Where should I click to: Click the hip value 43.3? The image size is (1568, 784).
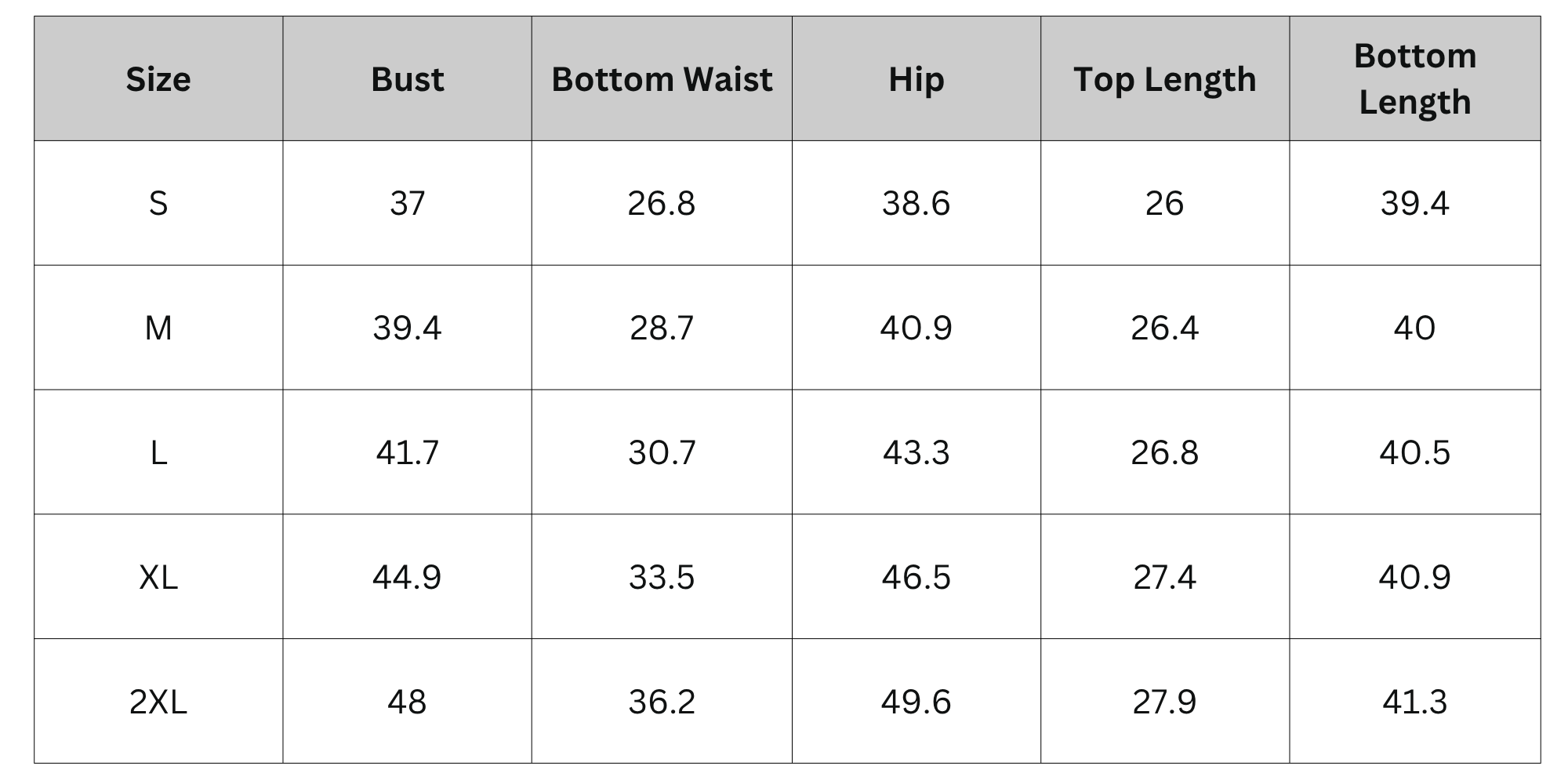pos(916,452)
